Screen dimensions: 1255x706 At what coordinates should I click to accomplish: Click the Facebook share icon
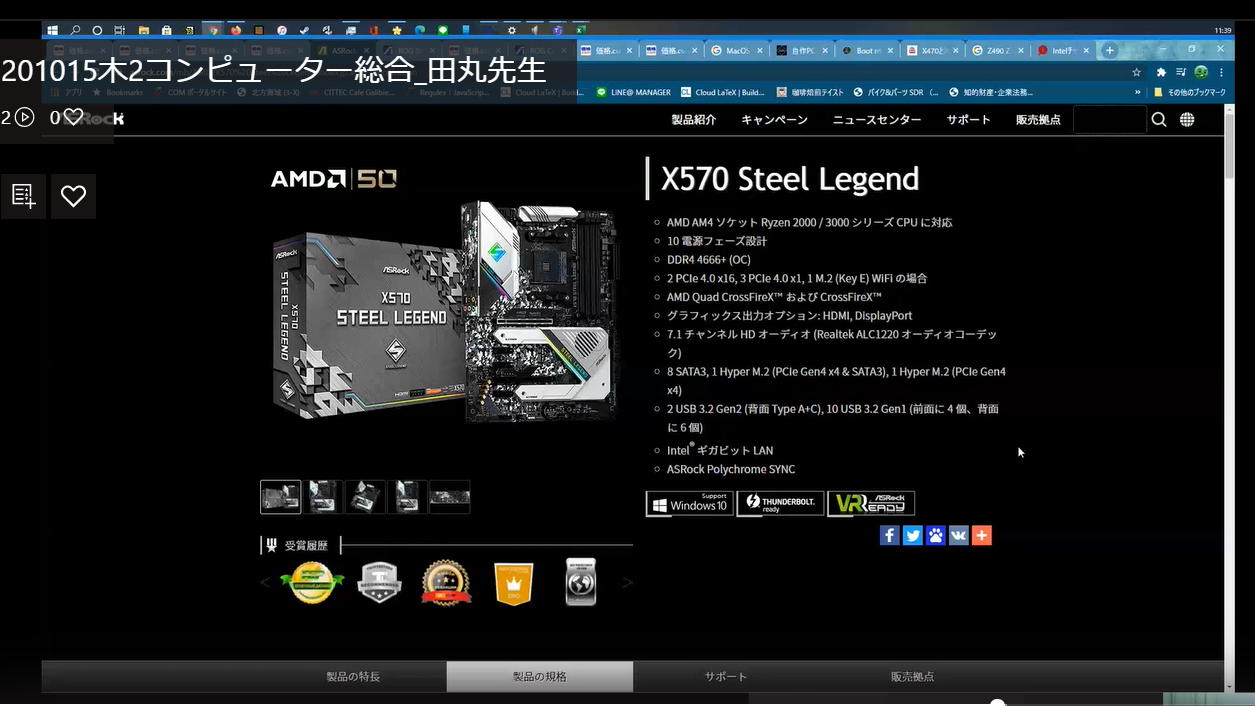tap(889, 535)
